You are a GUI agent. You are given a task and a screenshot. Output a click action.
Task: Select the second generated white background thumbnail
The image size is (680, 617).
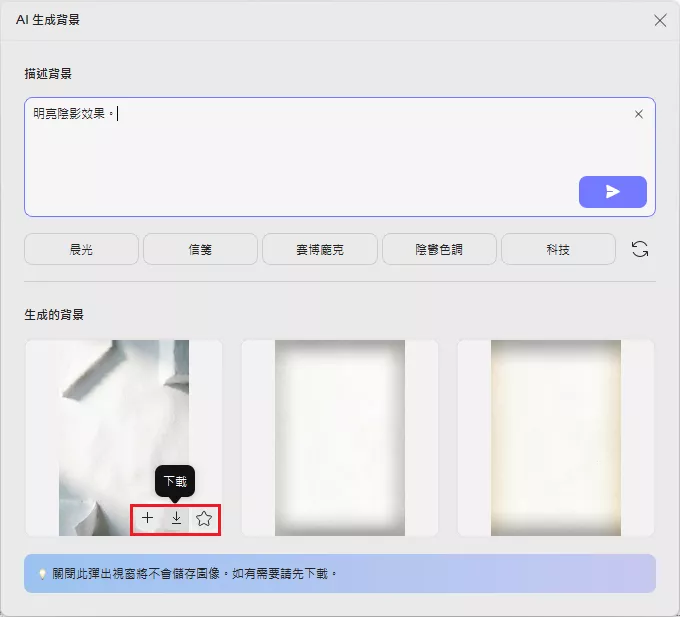point(340,437)
